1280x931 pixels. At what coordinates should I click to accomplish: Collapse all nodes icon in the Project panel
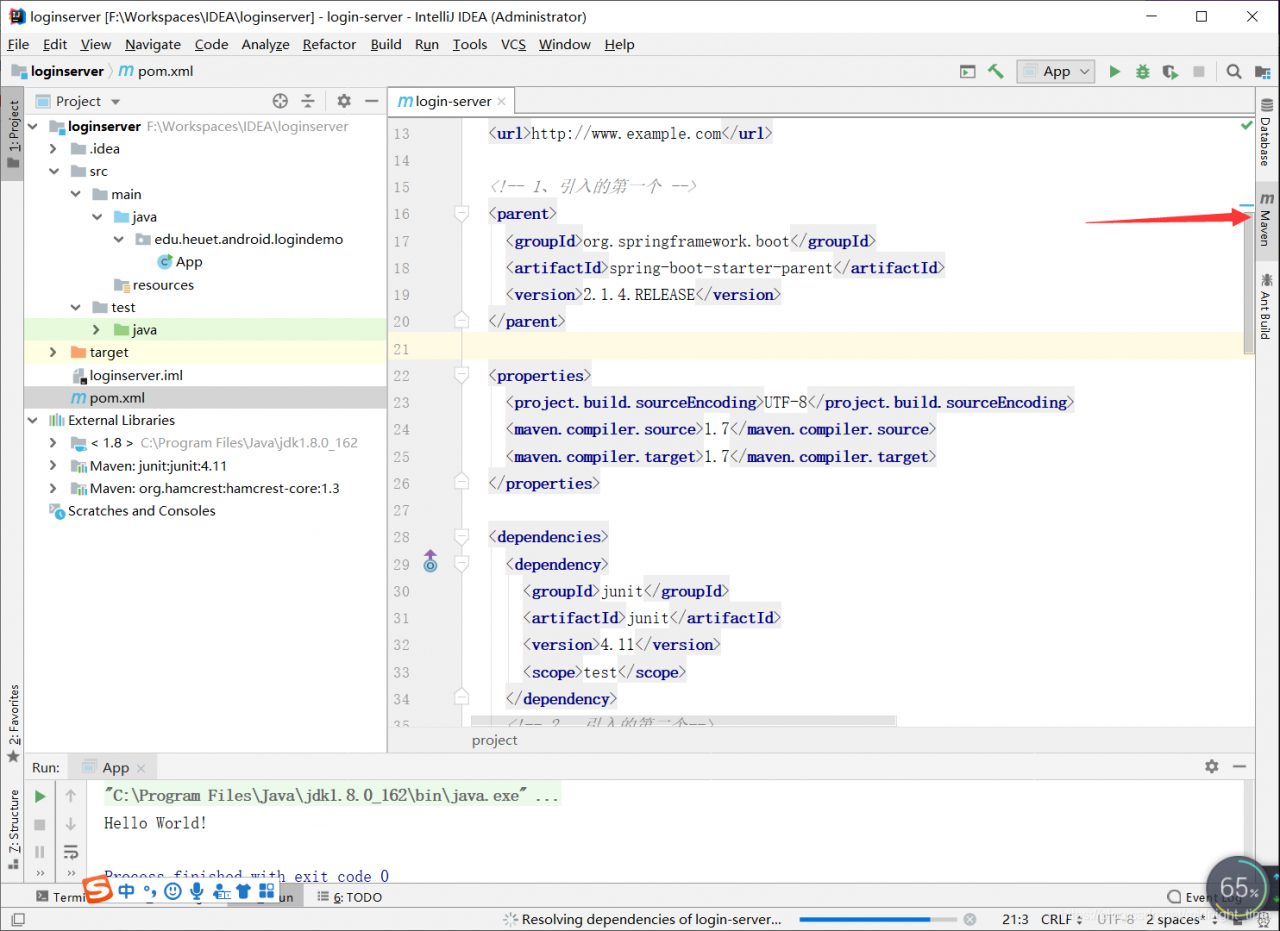point(308,101)
